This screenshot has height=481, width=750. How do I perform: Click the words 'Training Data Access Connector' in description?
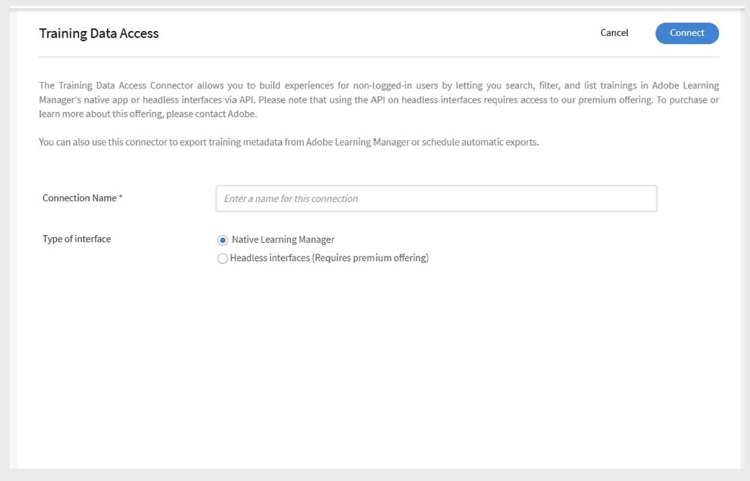tap(126, 86)
